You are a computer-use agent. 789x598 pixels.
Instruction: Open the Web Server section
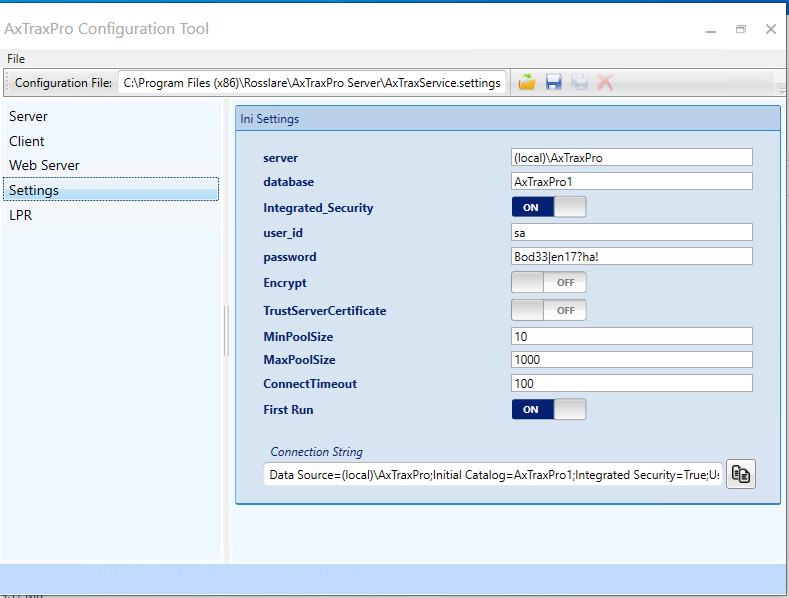coord(111,165)
